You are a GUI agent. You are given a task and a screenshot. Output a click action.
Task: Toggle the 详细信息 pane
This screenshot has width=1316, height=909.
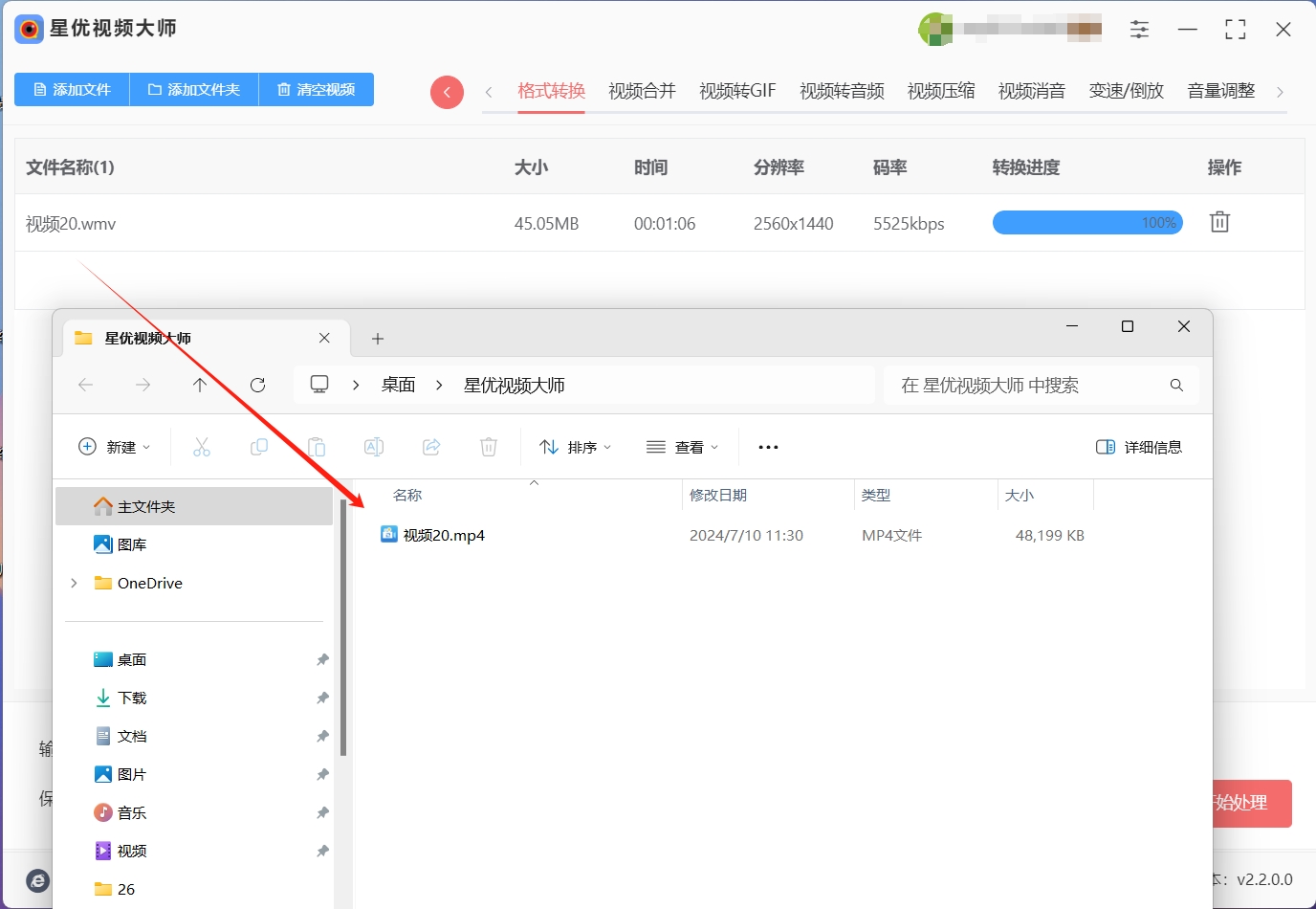pos(1139,447)
